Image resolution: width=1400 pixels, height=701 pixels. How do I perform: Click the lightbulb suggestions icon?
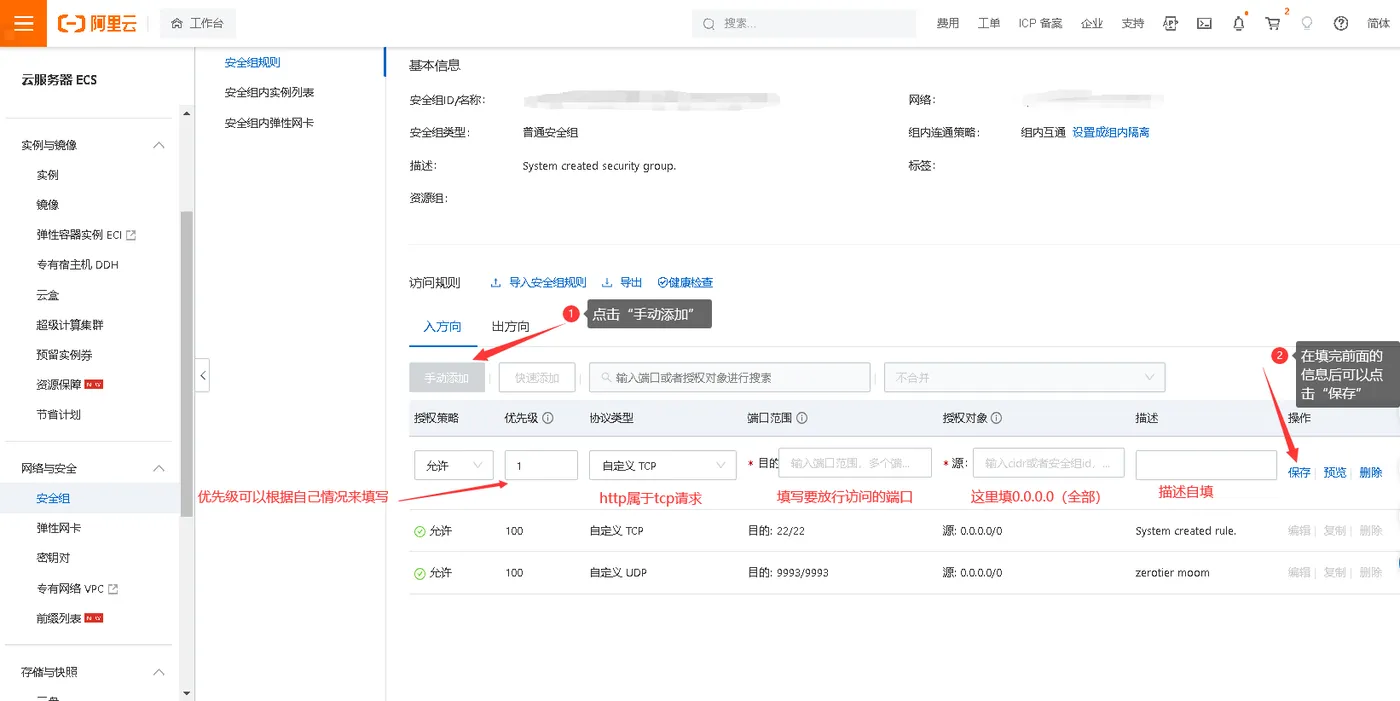click(1307, 23)
